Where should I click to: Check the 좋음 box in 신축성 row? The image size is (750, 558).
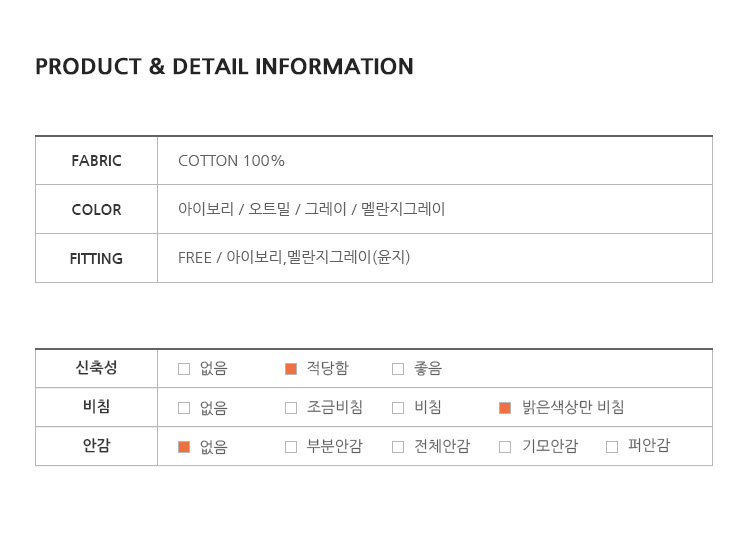click(x=398, y=369)
